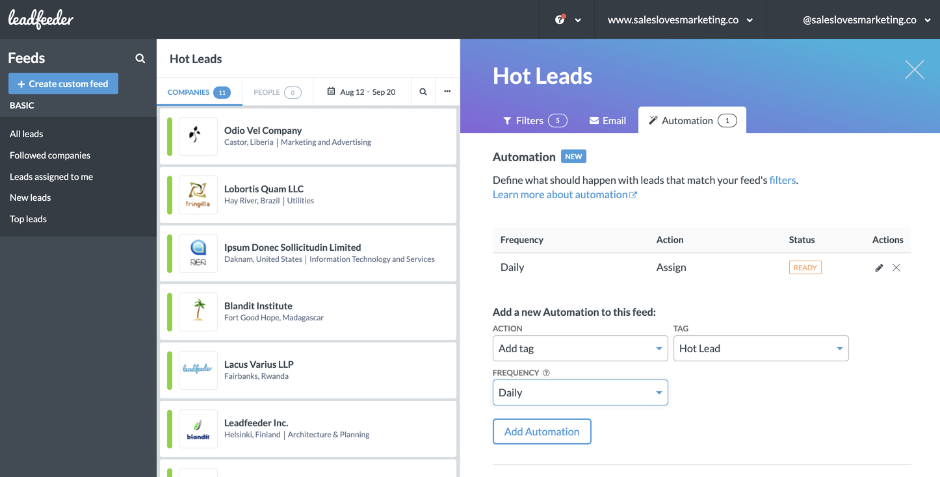Screen dimensions: 940x477
Task: Click the Add Automation button
Action: pos(542,431)
